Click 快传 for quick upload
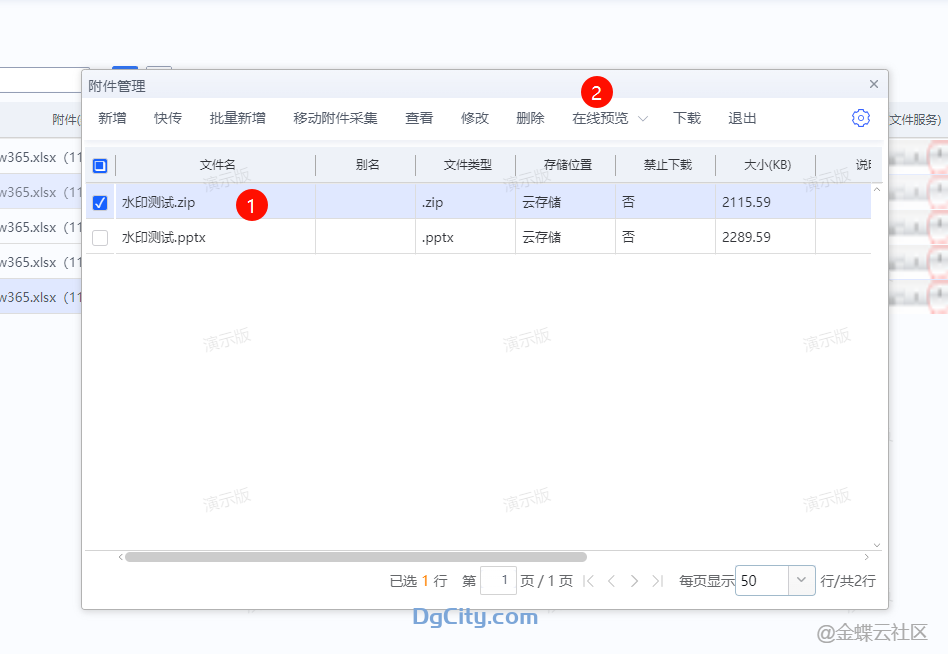Viewport: 948px width, 654px height. (x=167, y=117)
